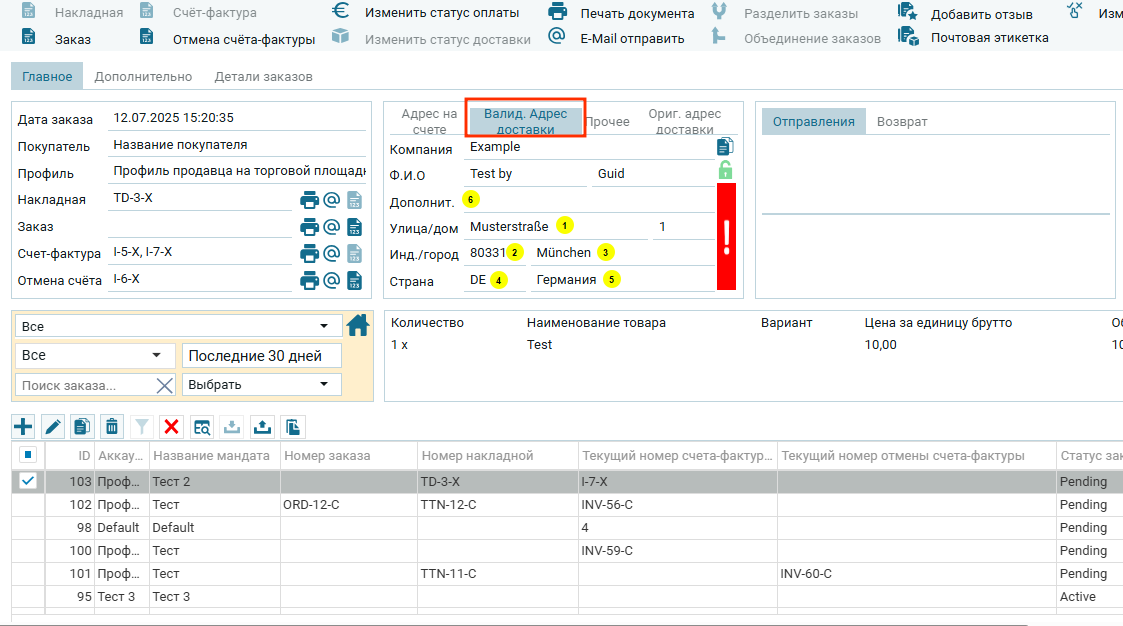Click the trash delete icon
This screenshot has height=626, width=1123.
pos(112,427)
